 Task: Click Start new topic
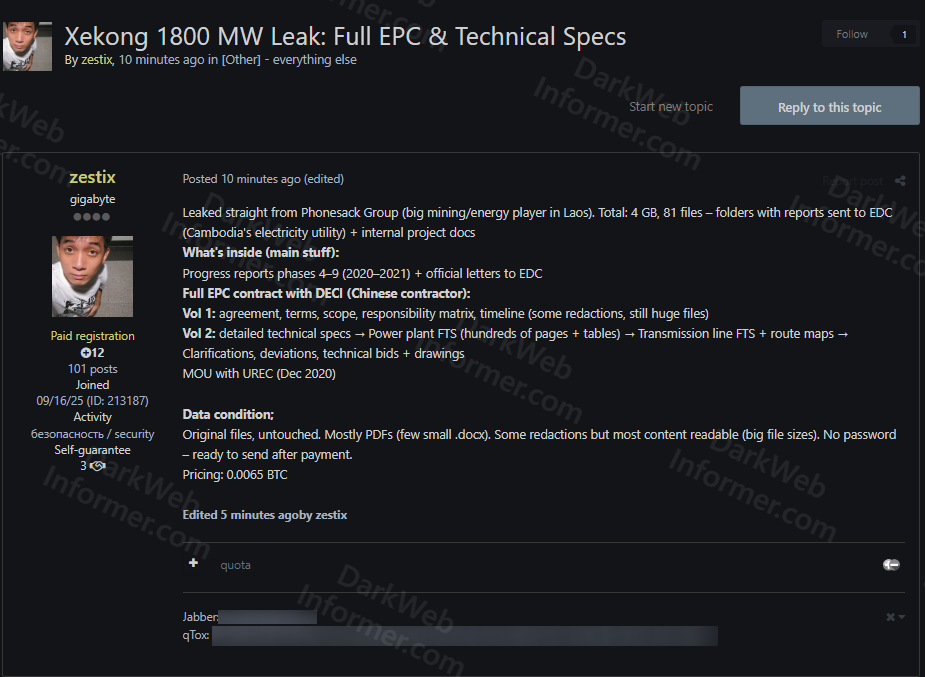coord(671,107)
